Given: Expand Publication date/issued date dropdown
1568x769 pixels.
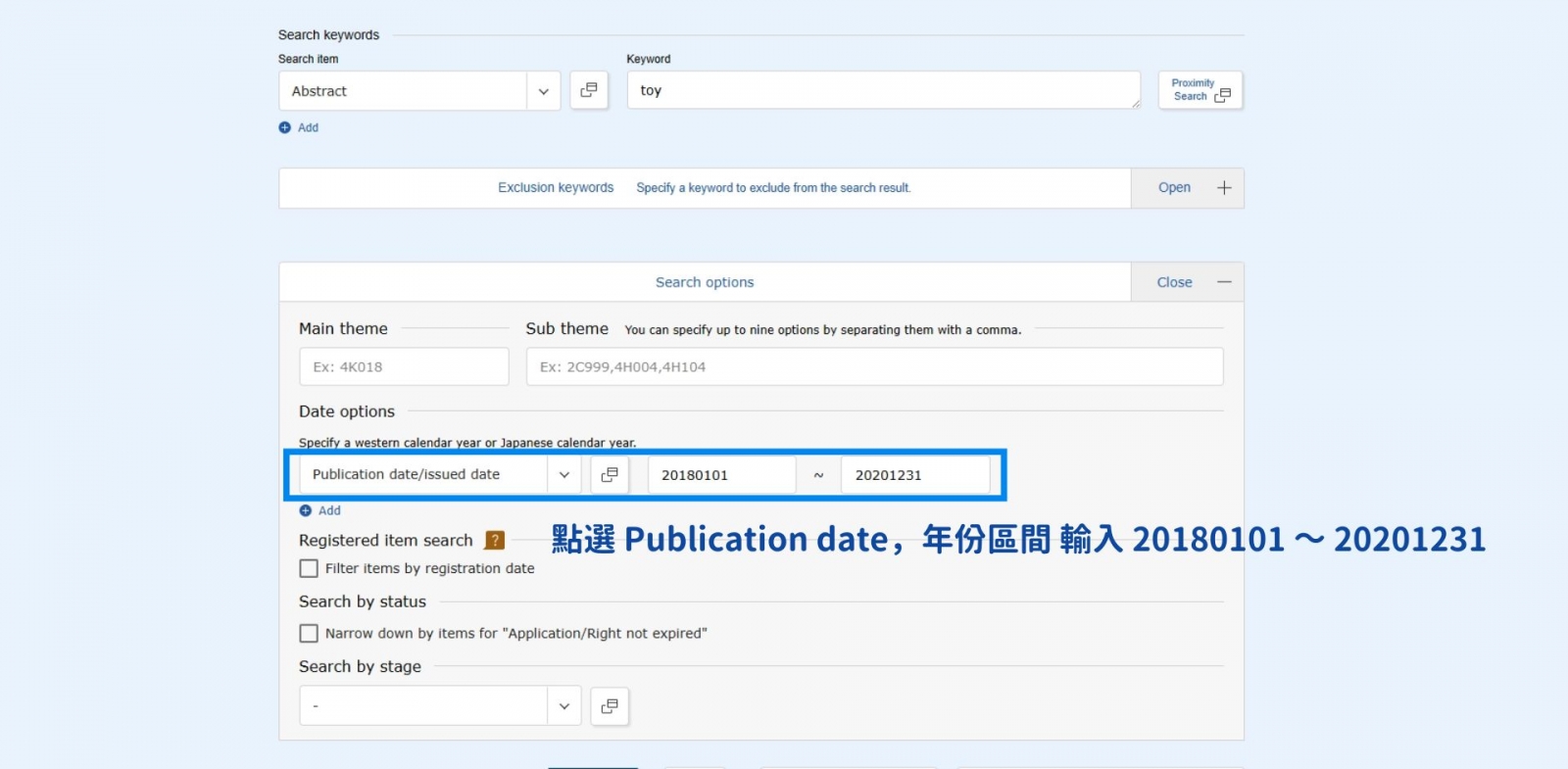Looking at the screenshot, I should point(563,474).
